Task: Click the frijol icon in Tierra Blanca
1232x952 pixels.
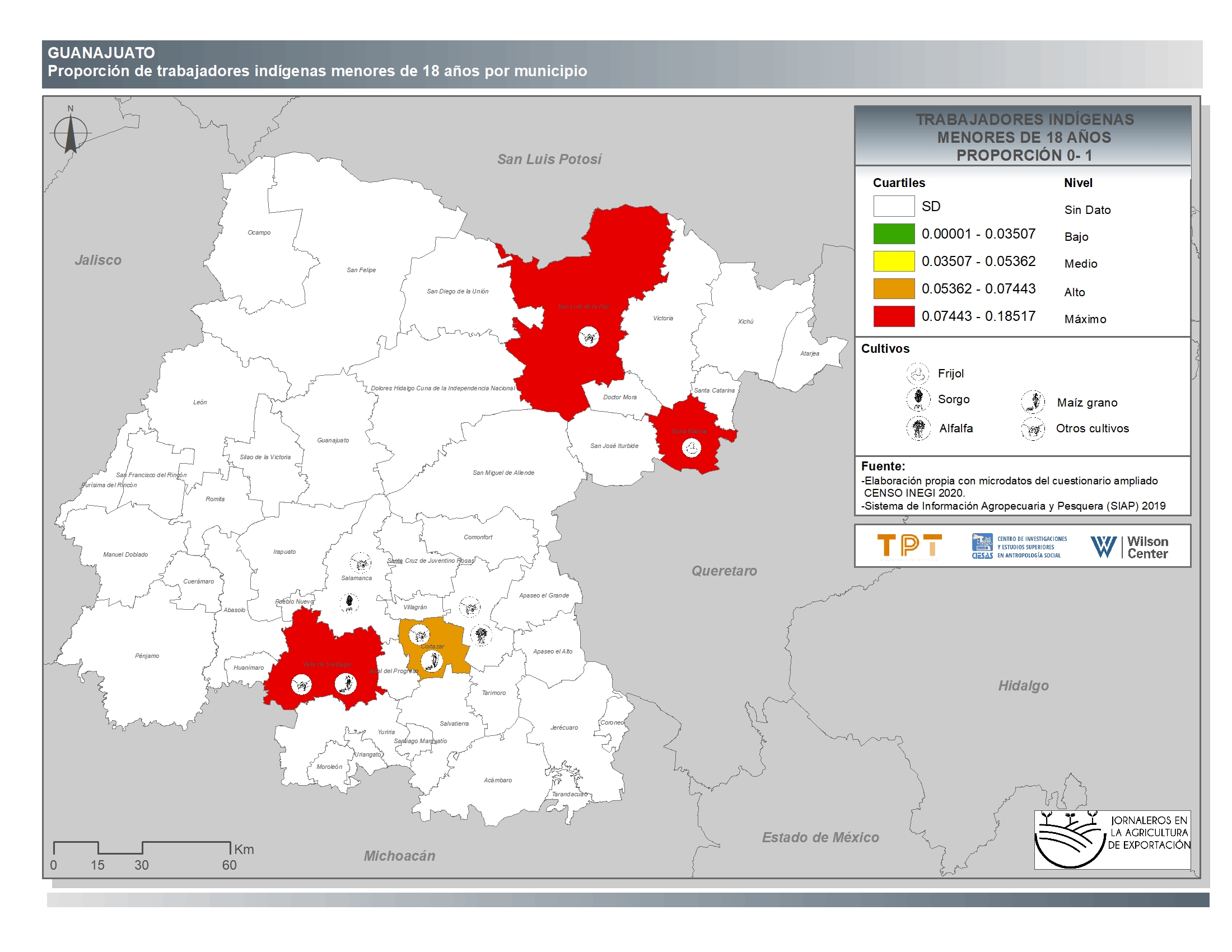Action: coord(691,449)
